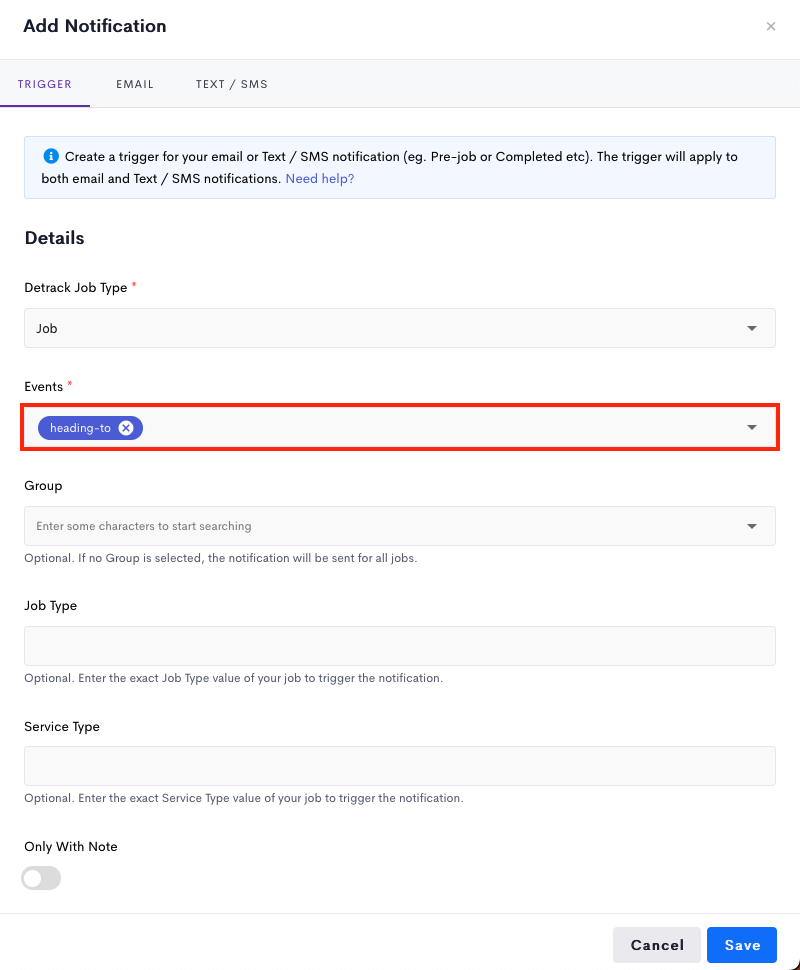Screen dimensions: 800x970
Task: Switch to the Trigger tab
Action: coord(45,84)
